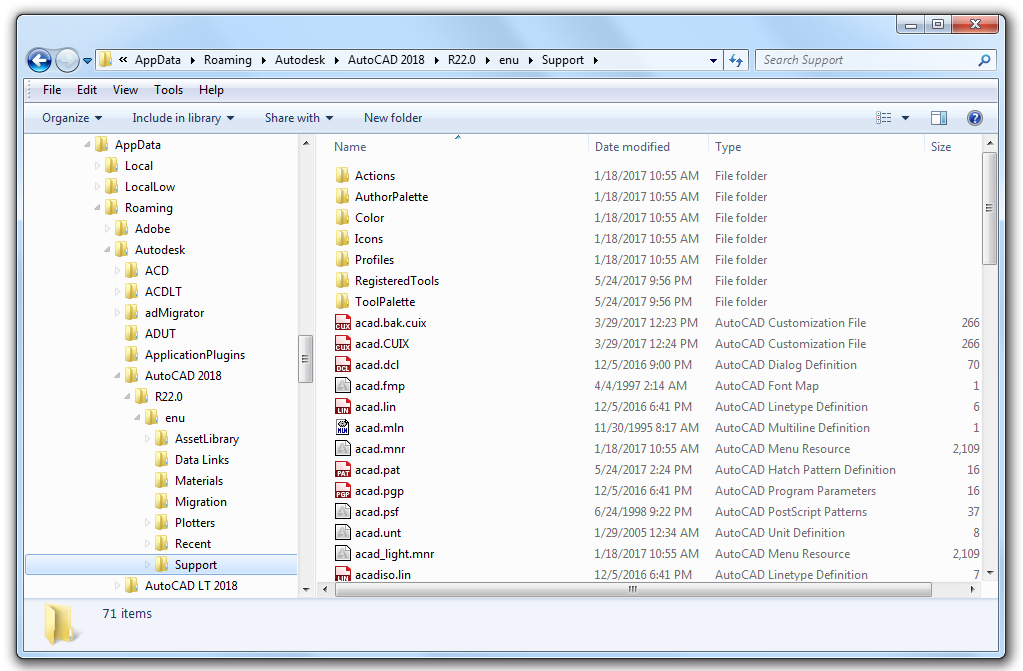The width and height of the screenshot is (1023, 671).
Task: Select the acad.pat file icon
Action: pos(343,469)
